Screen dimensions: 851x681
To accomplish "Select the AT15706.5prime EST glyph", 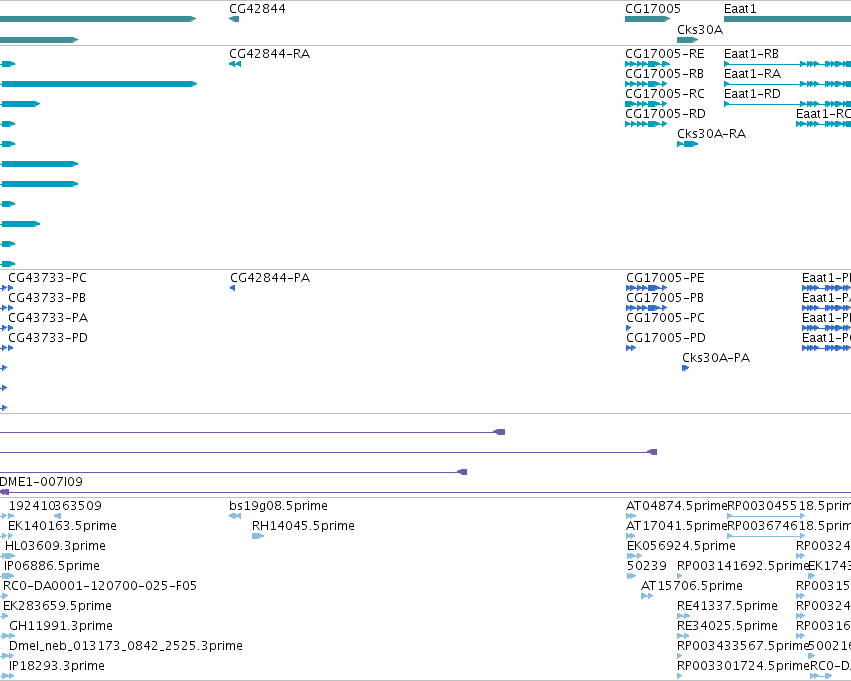I will tap(647, 596).
